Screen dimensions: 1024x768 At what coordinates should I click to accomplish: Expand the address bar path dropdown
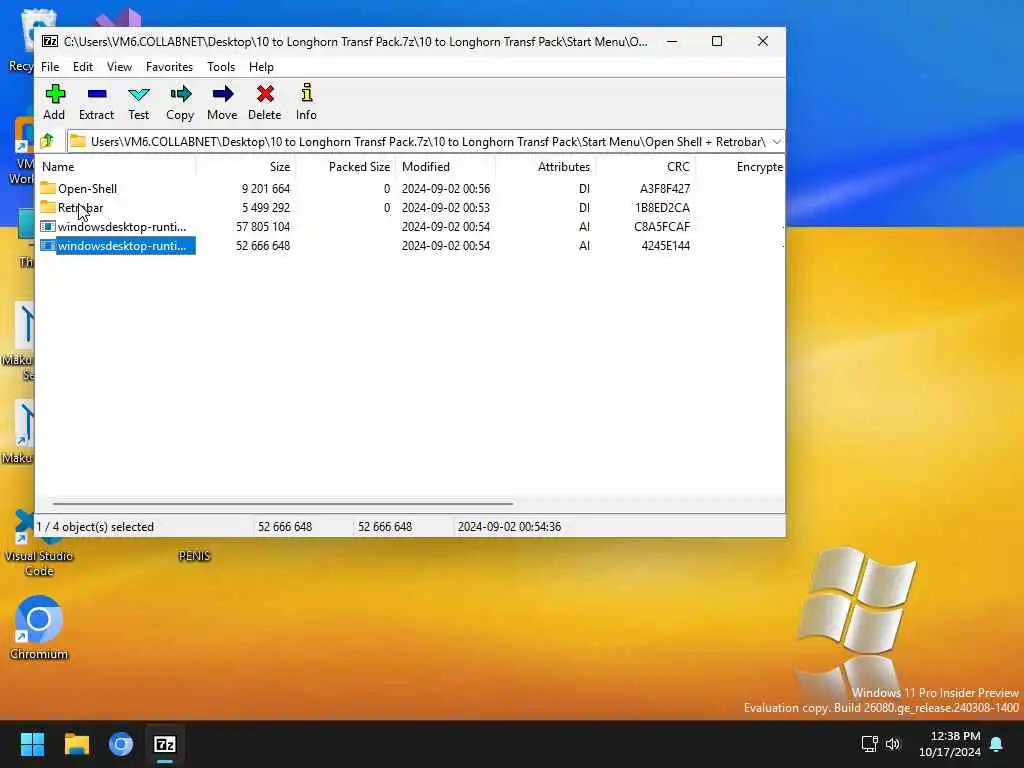pyautogui.click(x=776, y=141)
